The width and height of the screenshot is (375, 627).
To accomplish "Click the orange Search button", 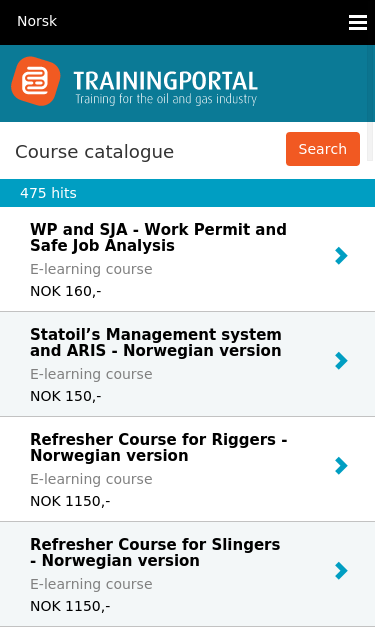I will (x=323, y=149).
